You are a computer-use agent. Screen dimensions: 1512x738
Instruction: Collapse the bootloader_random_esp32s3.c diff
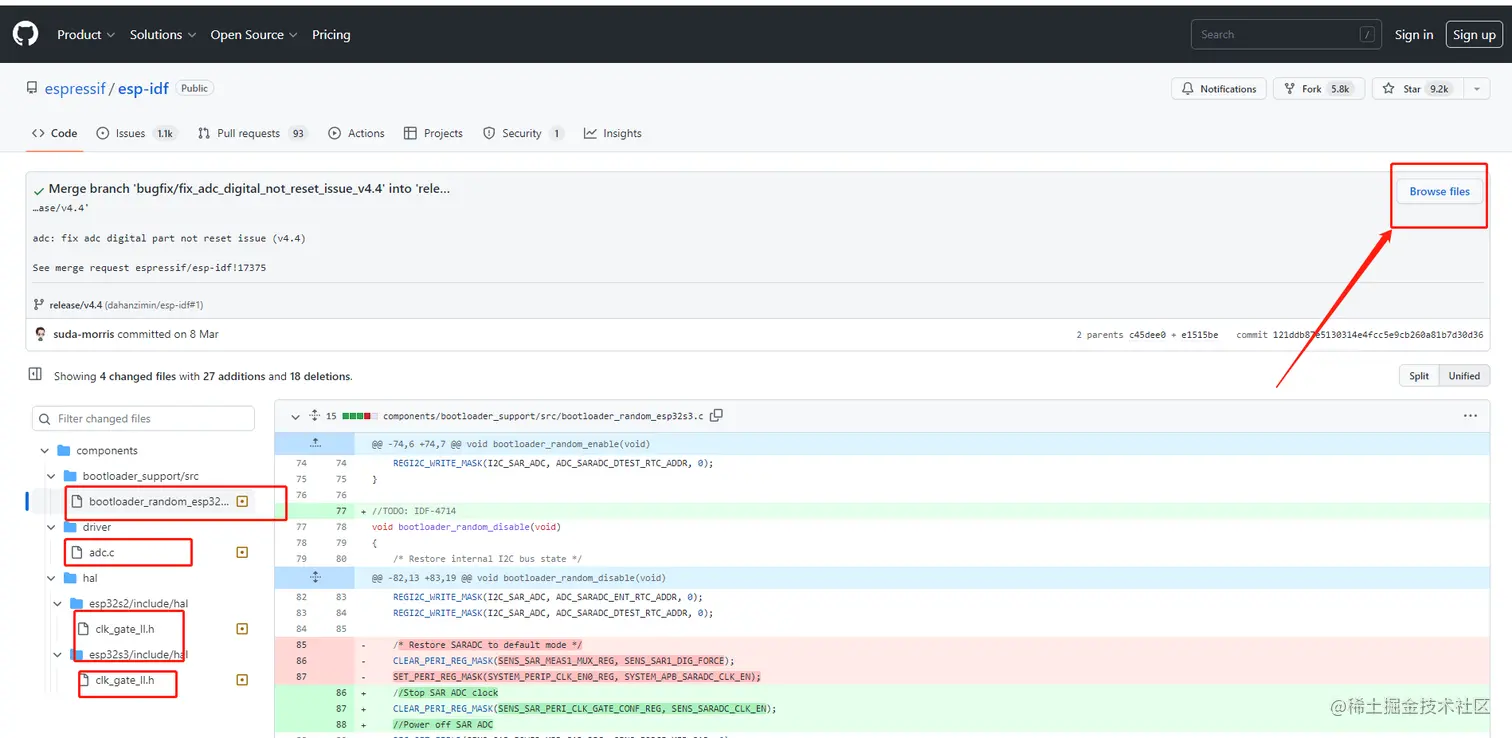[295, 416]
